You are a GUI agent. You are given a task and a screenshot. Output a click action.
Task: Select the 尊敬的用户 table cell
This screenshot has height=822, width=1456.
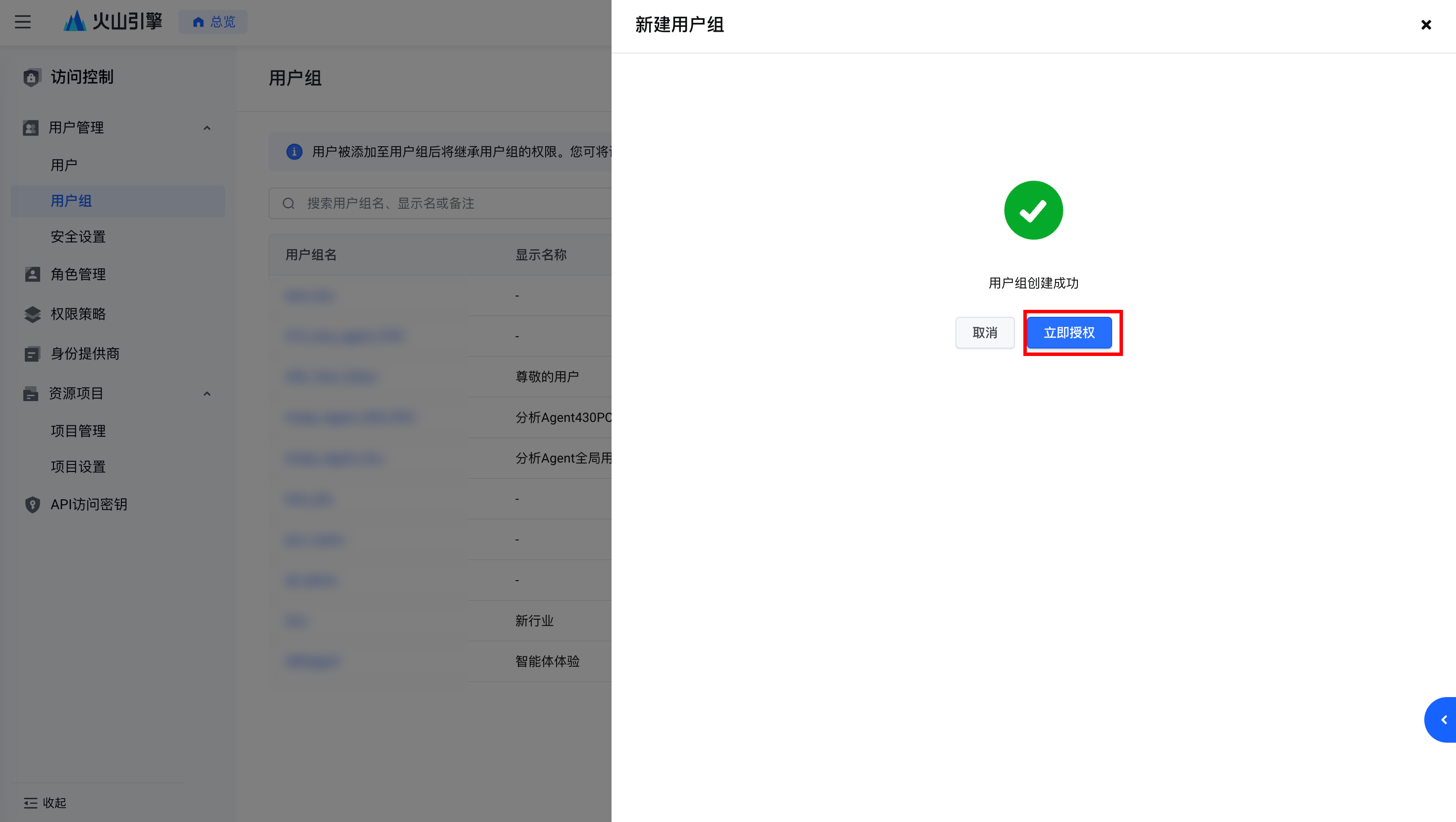[547, 376]
